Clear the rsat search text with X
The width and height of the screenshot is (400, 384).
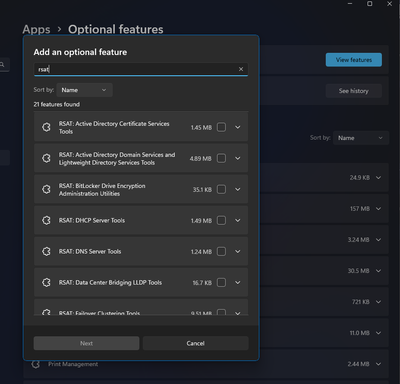[241, 69]
